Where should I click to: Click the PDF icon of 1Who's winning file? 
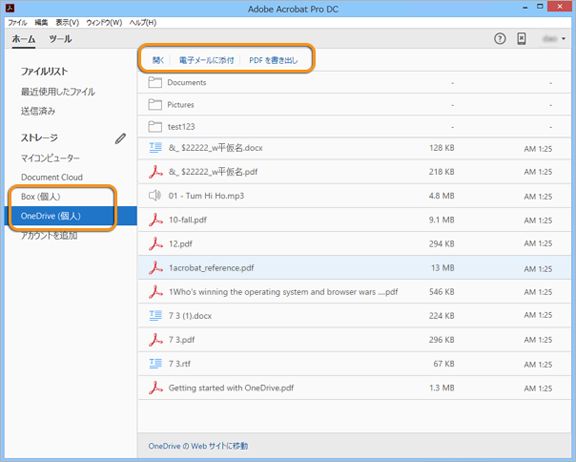pyautogui.click(x=155, y=292)
